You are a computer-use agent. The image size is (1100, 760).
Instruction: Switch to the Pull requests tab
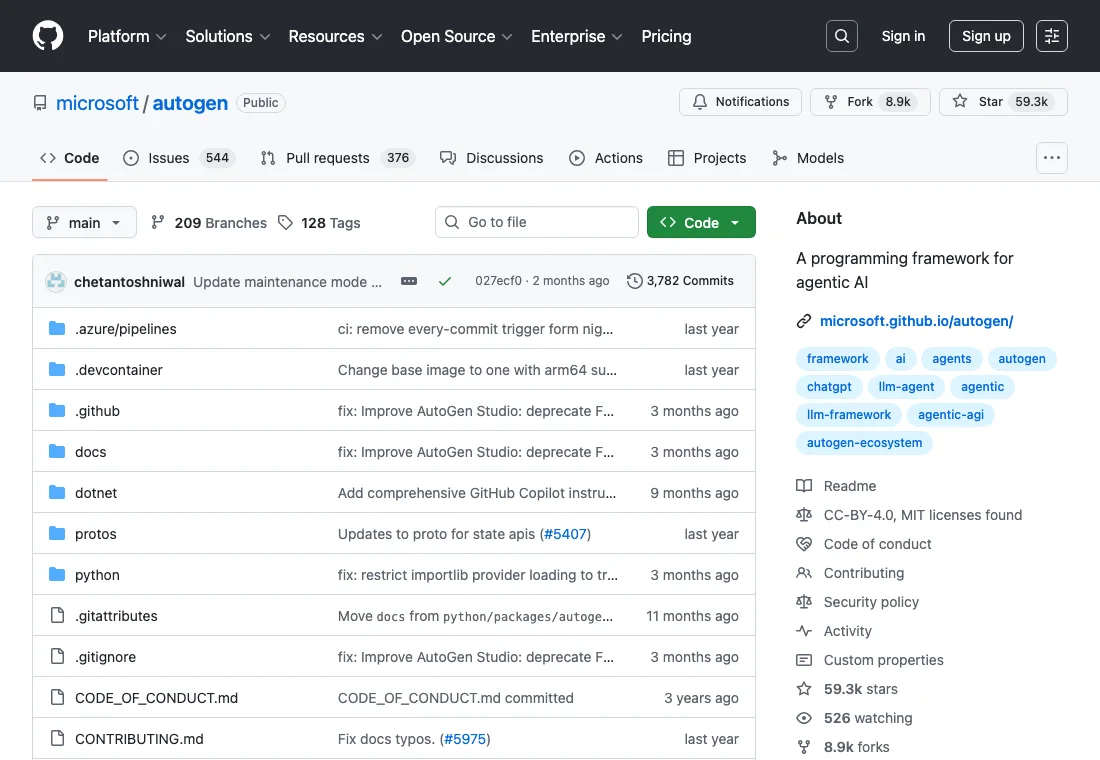pos(337,158)
